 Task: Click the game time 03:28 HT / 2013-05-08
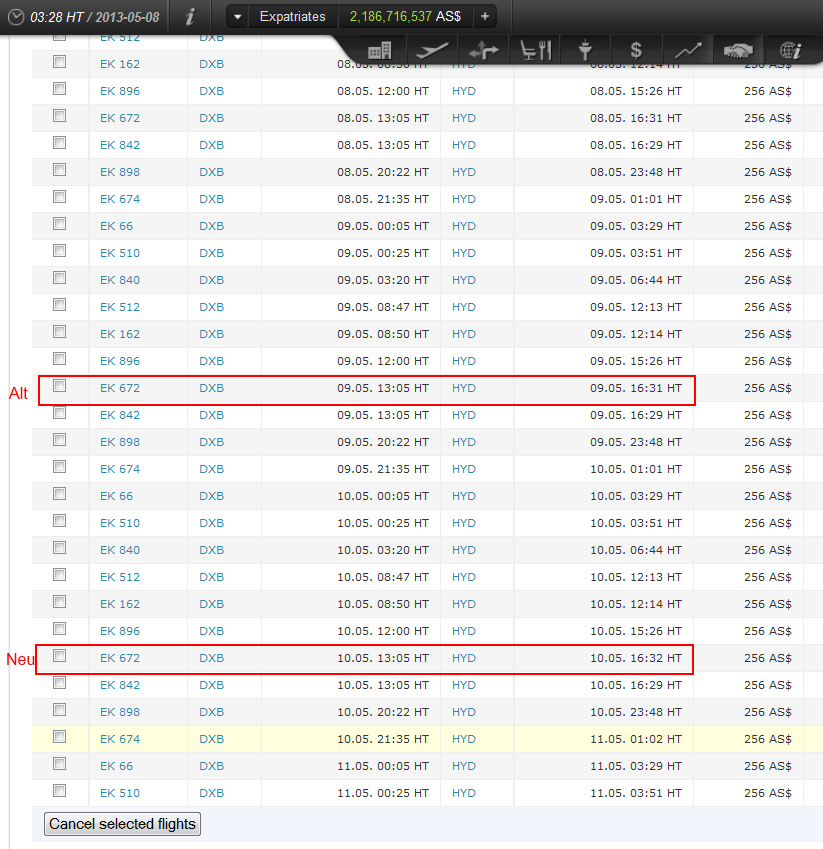point(95,17)
